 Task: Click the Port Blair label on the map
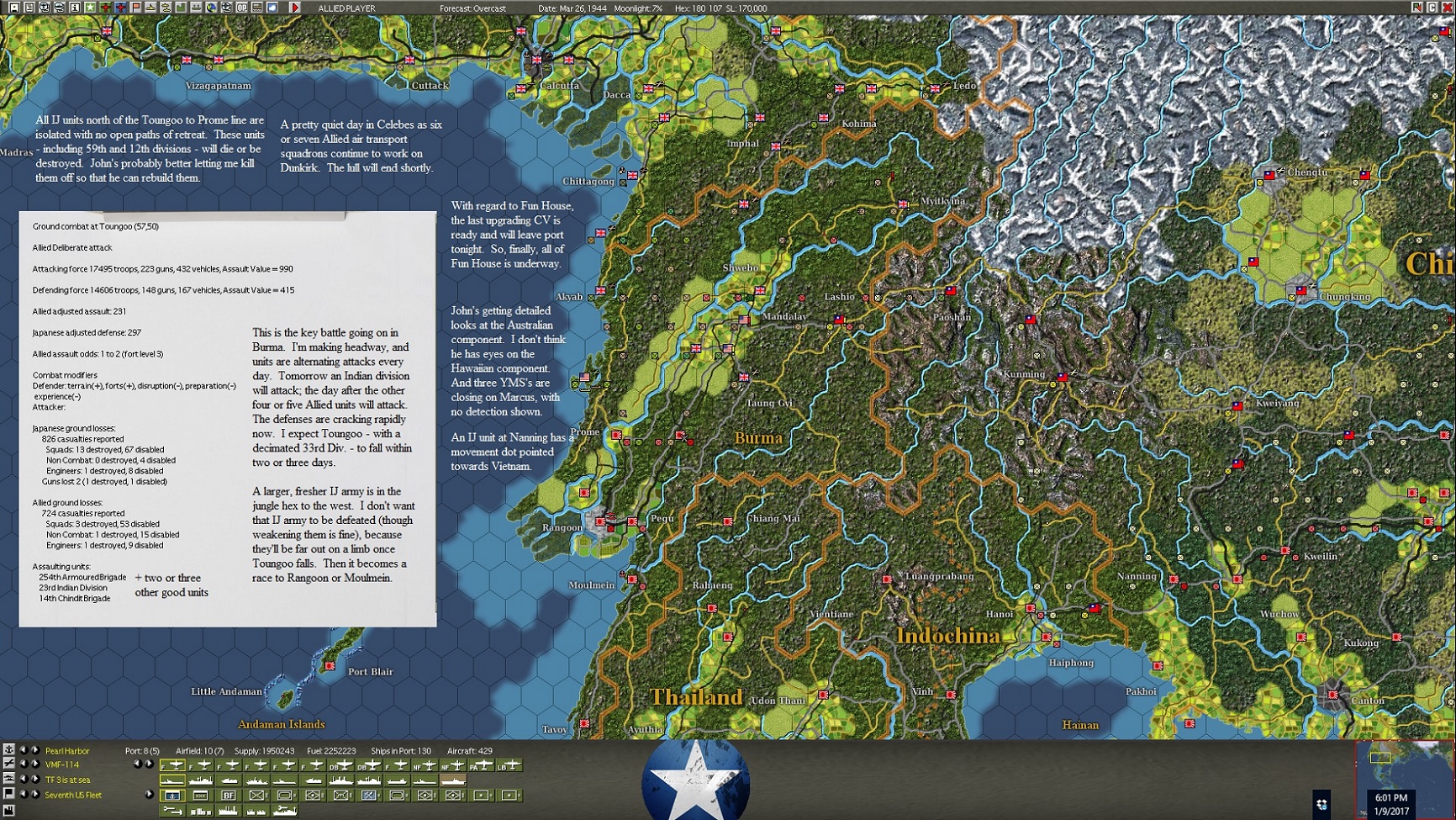[x=371, y=672]
